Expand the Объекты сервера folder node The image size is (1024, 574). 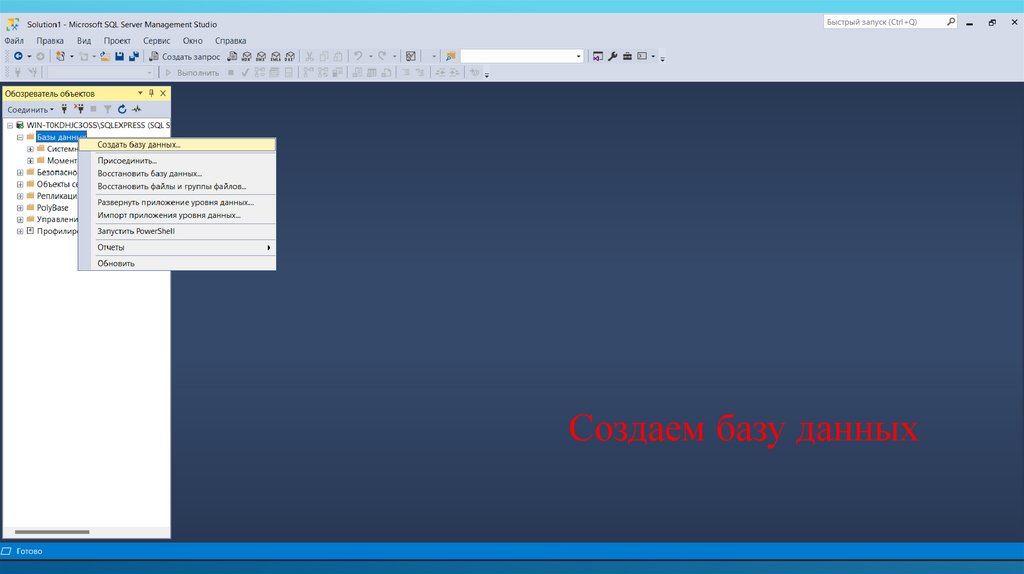click(20, 184)
